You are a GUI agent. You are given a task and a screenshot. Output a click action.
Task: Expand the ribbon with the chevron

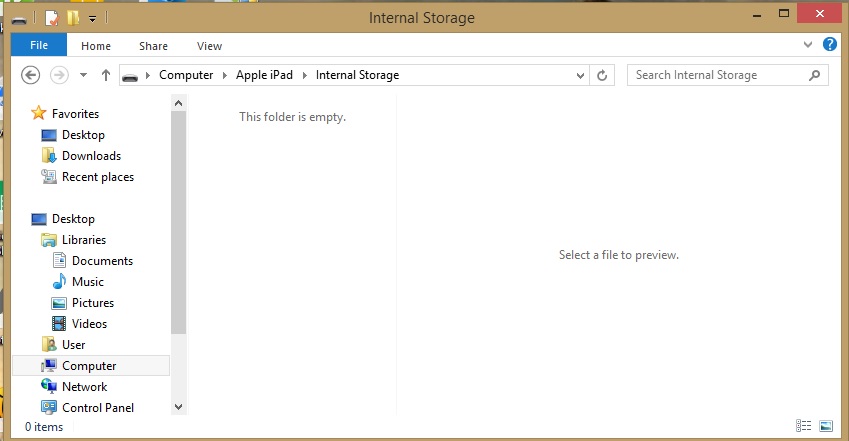pyautogui.click(x=809, y=46)
